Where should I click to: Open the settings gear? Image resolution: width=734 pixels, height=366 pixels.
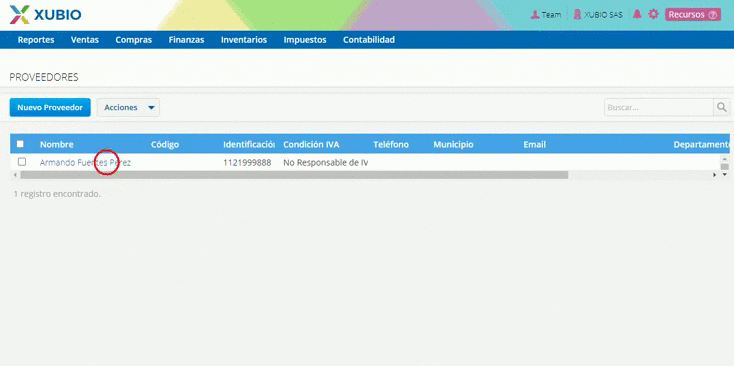(653, 15)
